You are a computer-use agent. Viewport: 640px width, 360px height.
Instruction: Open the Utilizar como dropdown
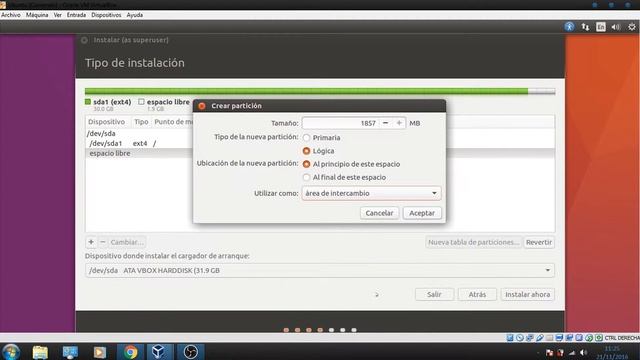(371, 193)
